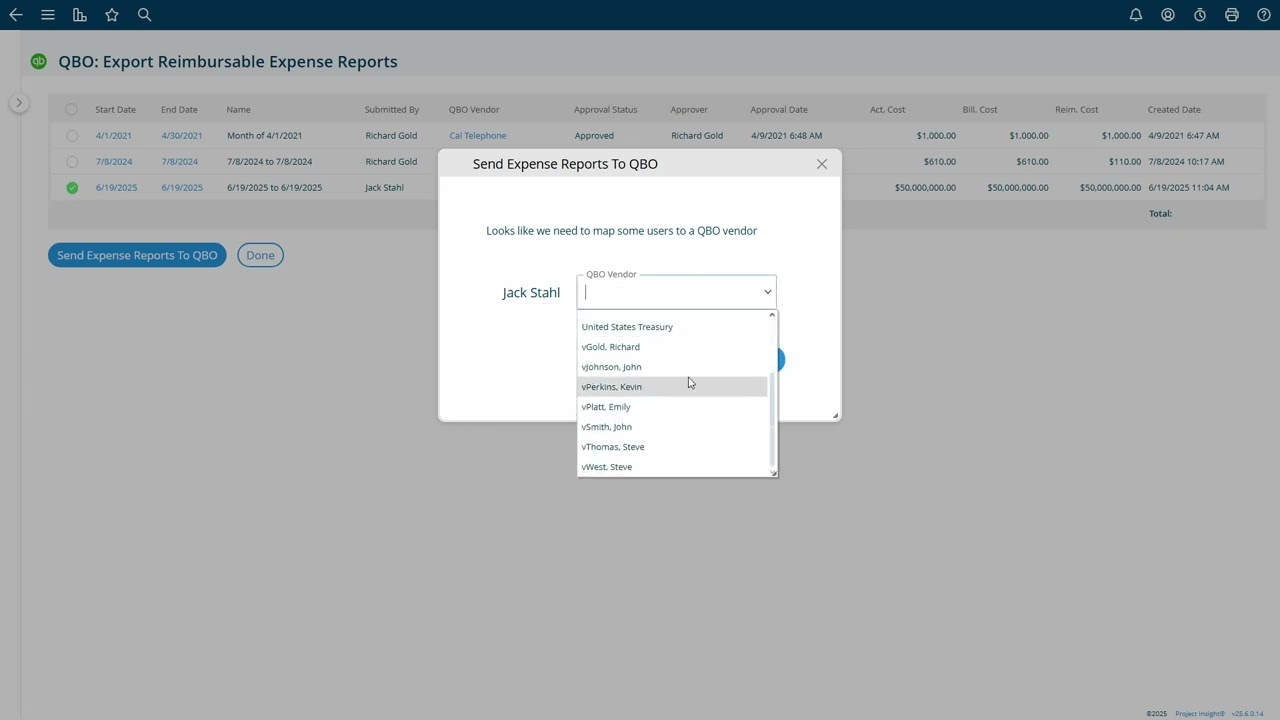The width and height of the screenshot is (1280, 720).
Task: Close the Send Expense Reports dialog
Action: [822, 164]
